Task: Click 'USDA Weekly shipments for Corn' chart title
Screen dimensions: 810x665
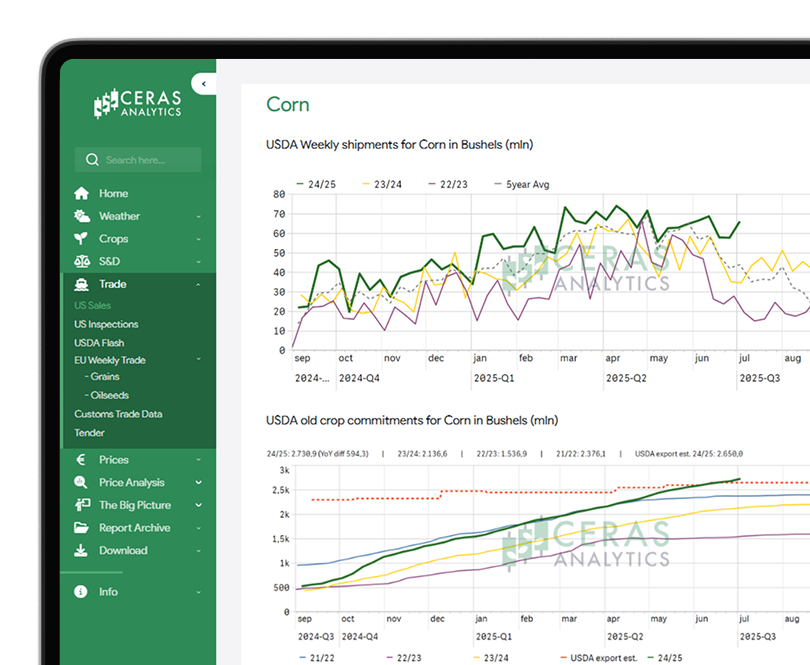Action: pos(399,145)
